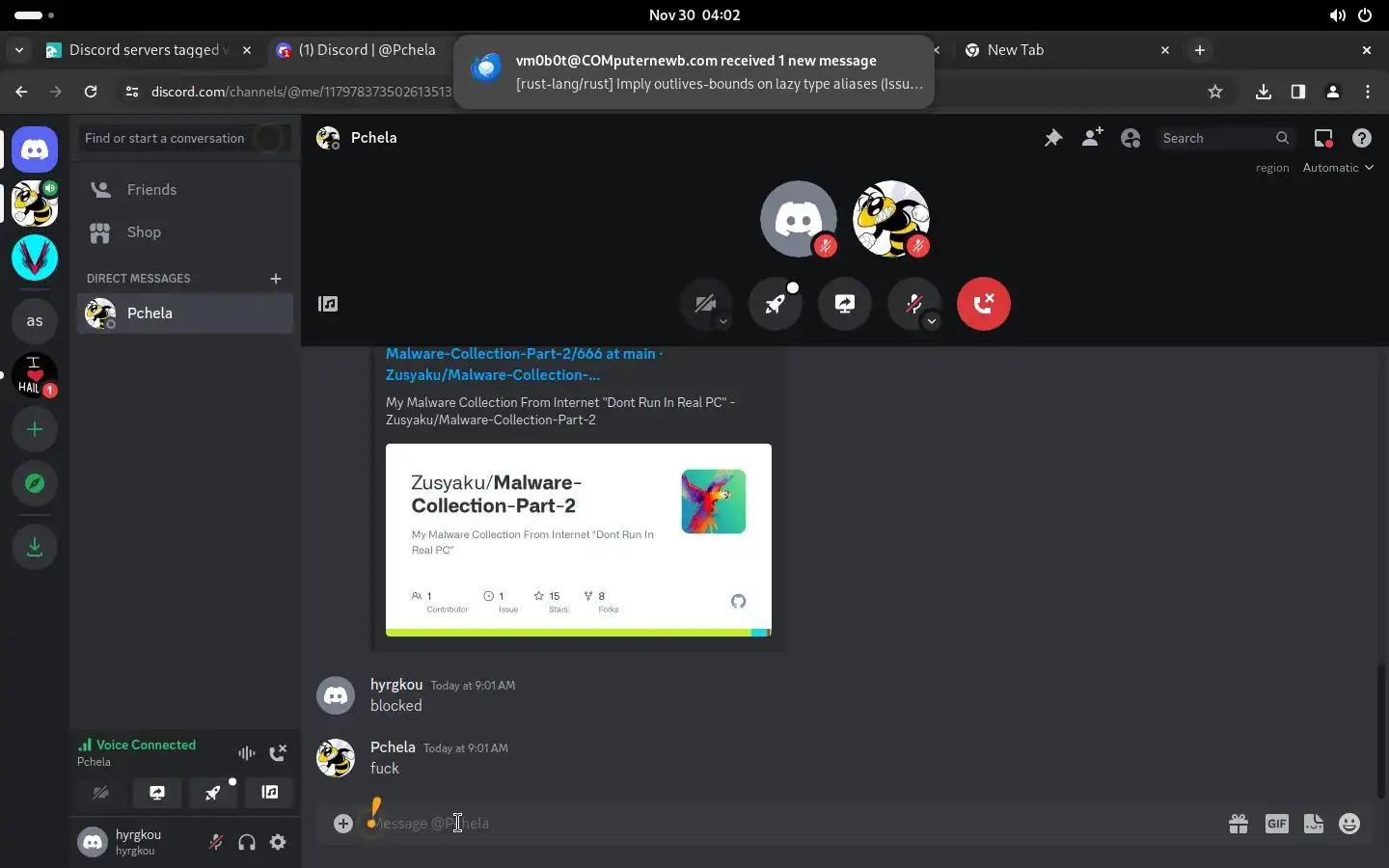The image size is (1389, 868).
Task: Show user profile icon in header
Action: 1130,138
